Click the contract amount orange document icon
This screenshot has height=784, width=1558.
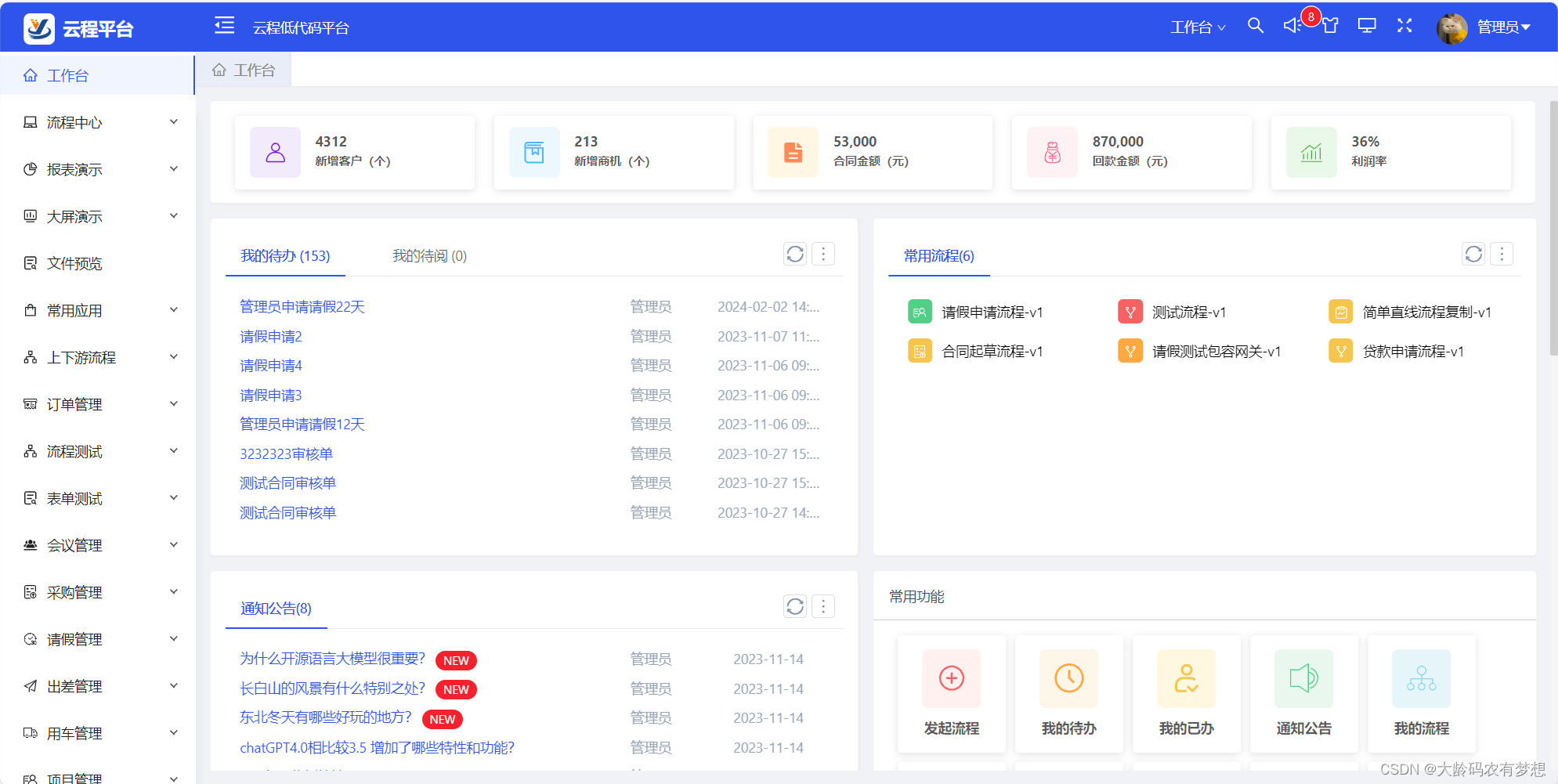793,153
